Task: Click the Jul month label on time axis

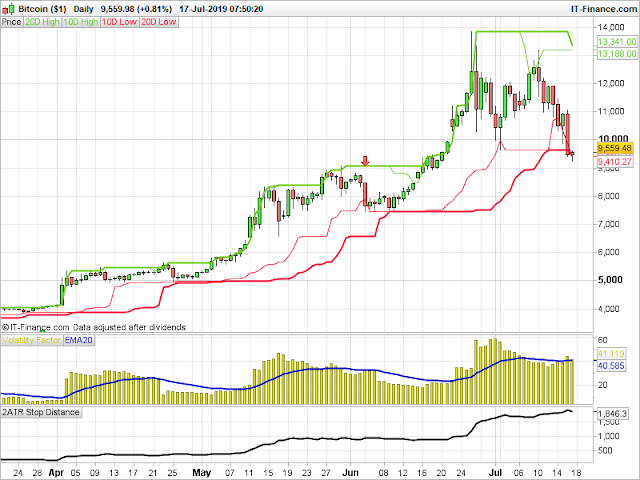Action: (495, 473)
